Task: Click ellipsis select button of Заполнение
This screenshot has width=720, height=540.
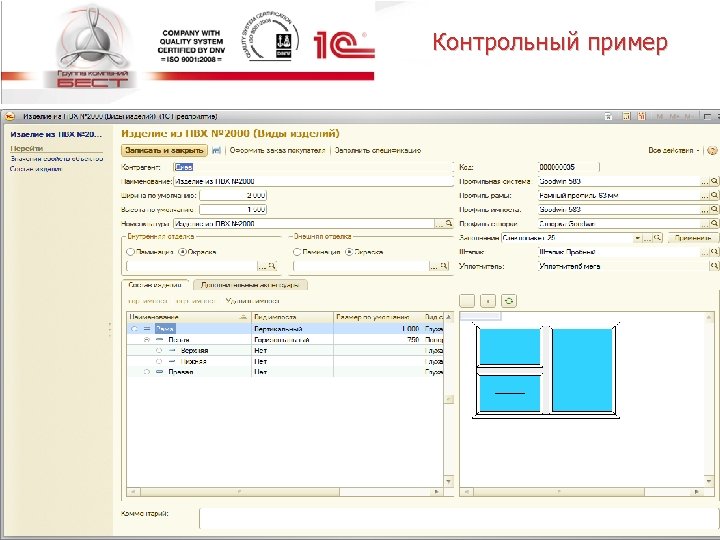Action: point(647,238)
